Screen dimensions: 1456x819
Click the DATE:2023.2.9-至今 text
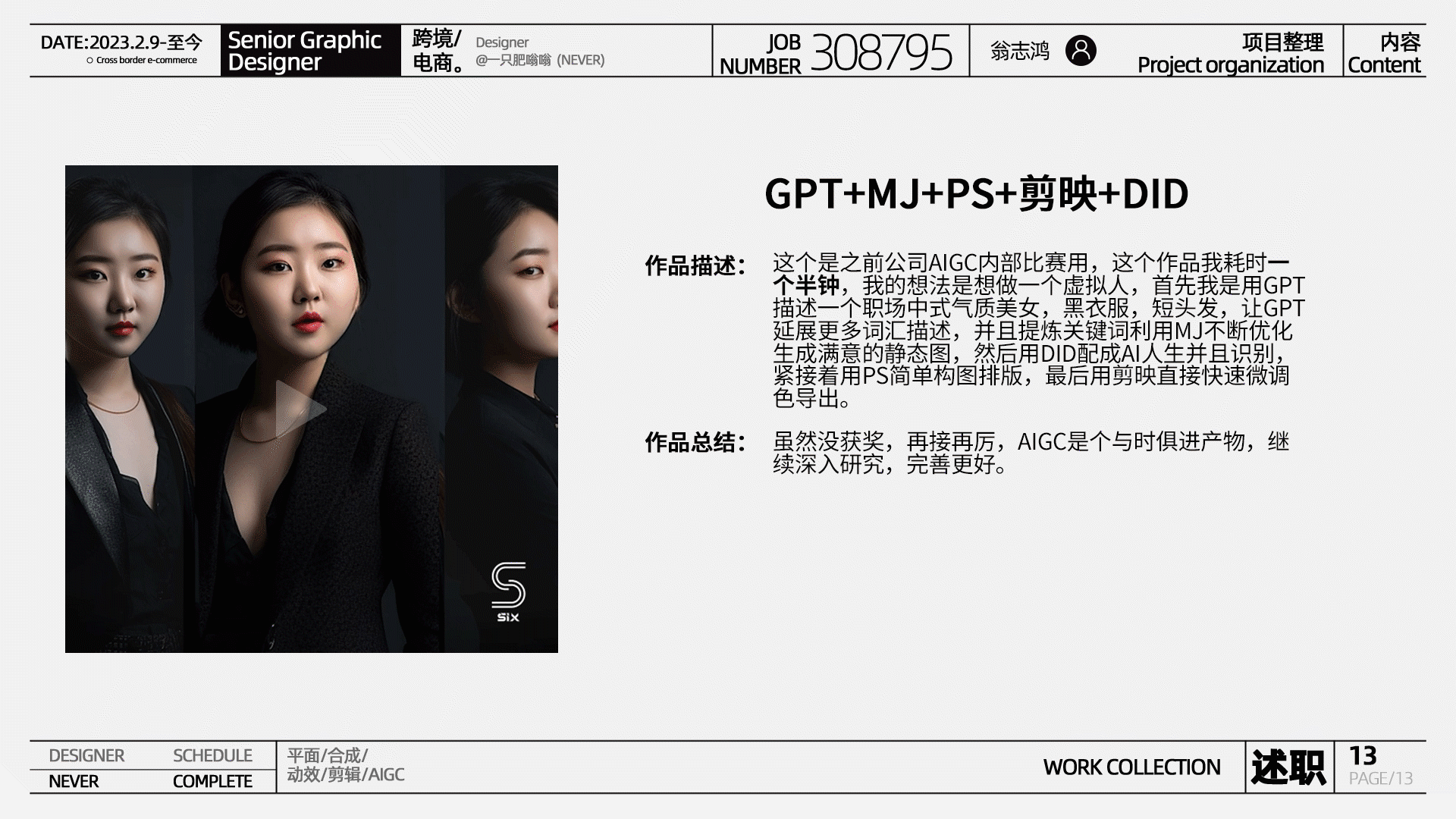pos(121,42)
